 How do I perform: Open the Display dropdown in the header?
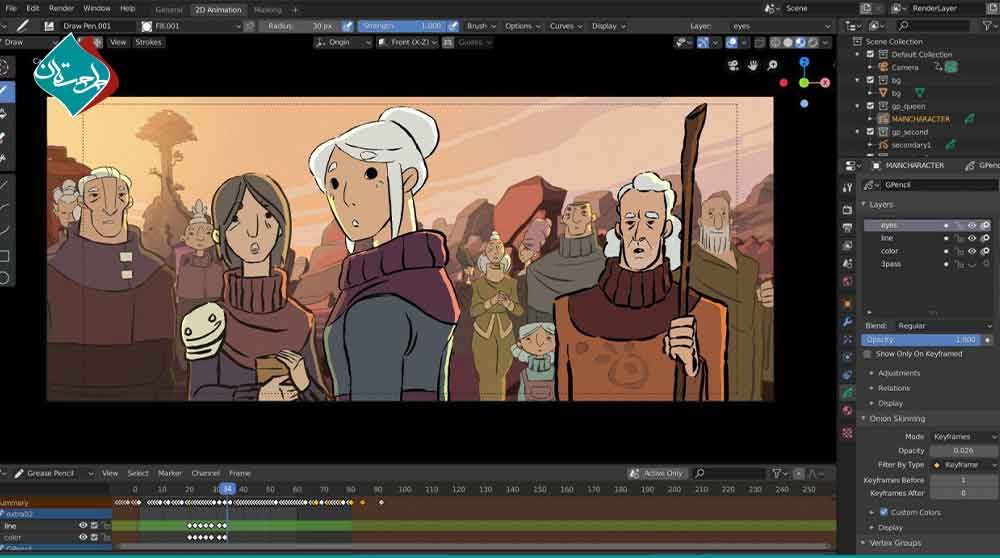[608, 26]
